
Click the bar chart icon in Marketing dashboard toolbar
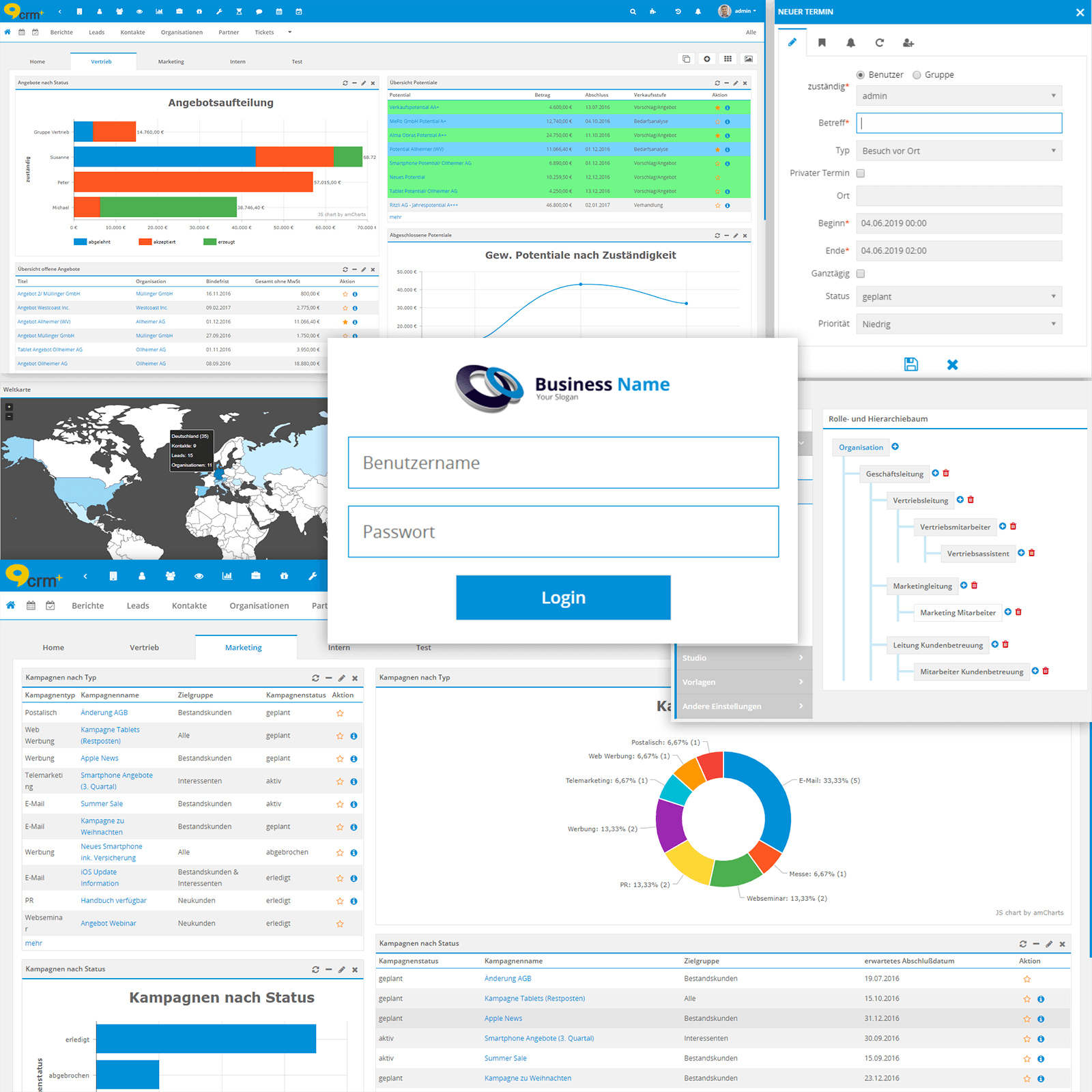pos(227,576)
